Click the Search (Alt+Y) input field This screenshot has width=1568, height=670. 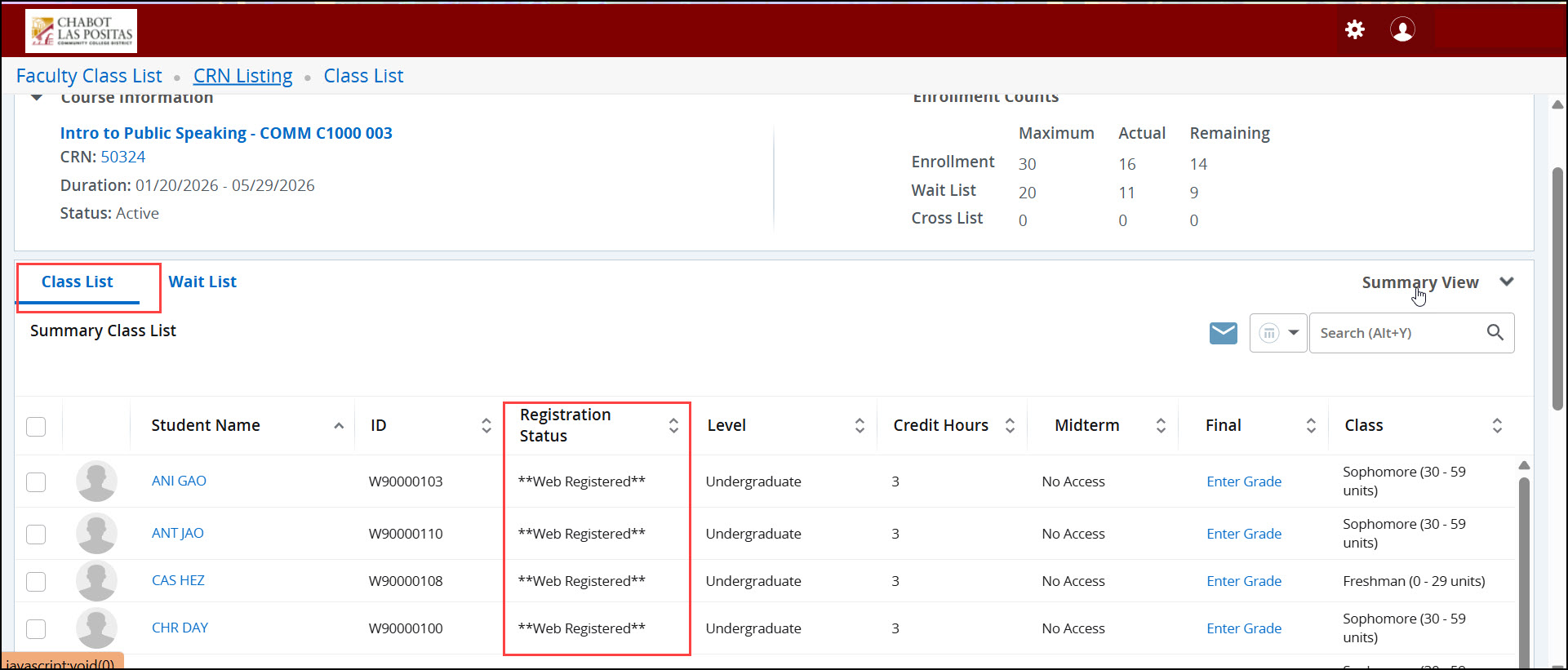point(1397,333)
